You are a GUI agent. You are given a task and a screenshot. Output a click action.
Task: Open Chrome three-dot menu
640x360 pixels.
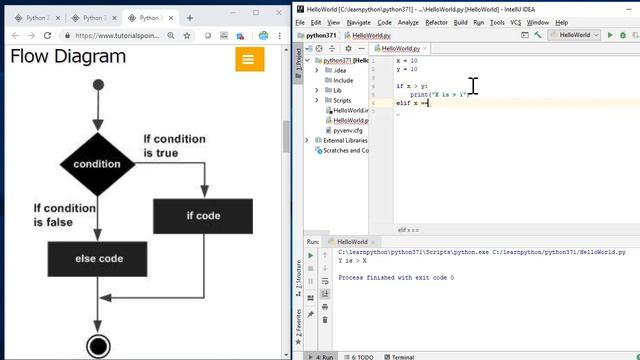click(280, 36)
